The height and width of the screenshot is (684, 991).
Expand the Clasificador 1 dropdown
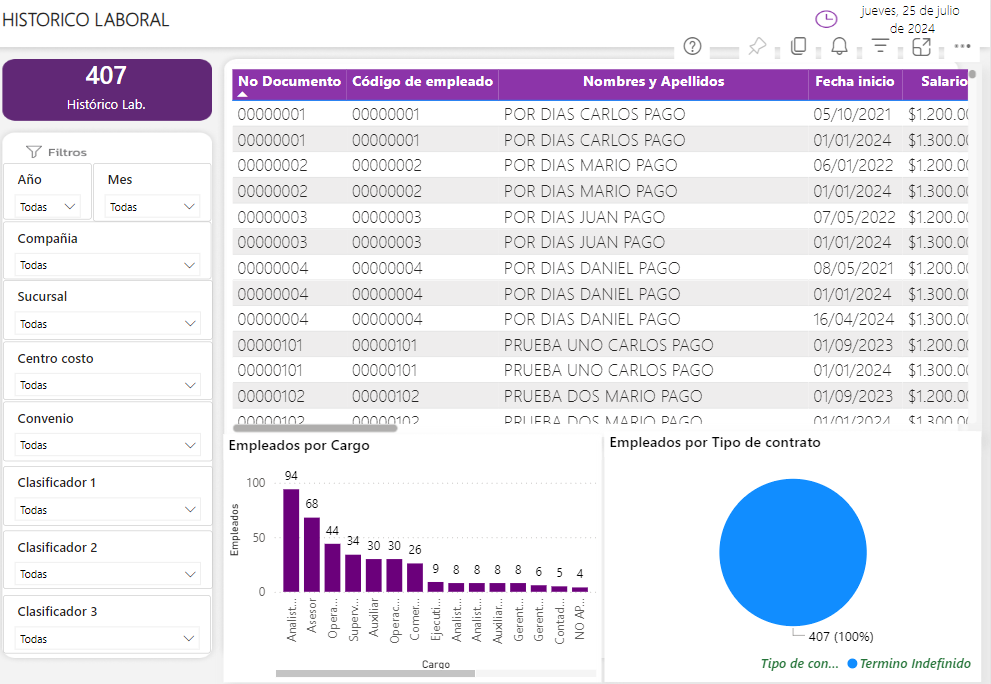(x=107, y=510)
